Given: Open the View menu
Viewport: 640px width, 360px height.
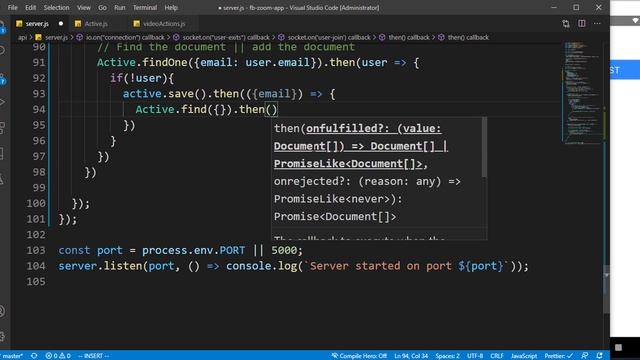Looking at the screenshot, I should 84,7.
